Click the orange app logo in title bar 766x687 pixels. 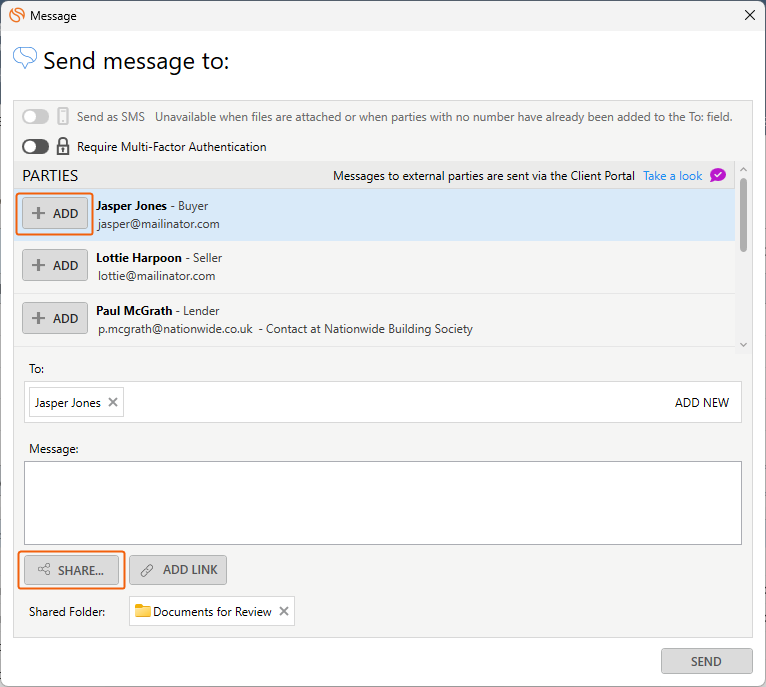pyautogui.click(x=17, y=15)
